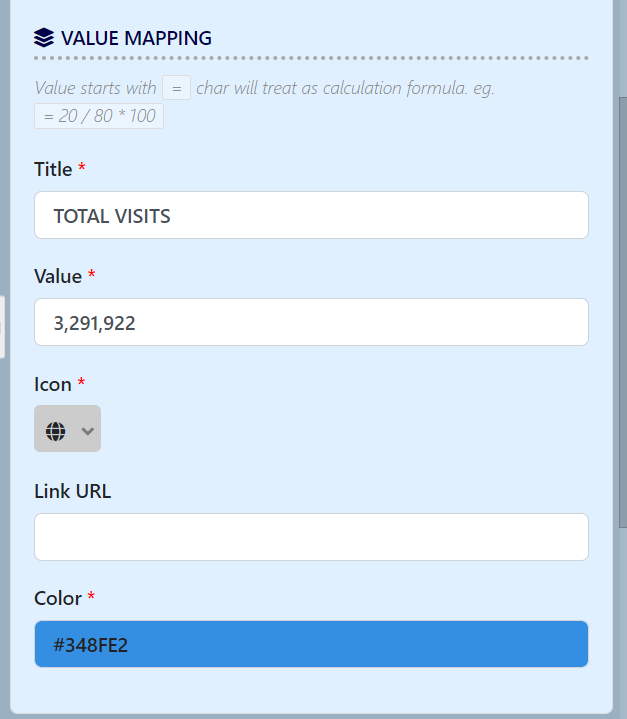Image resolution: width=627 pixels, height=719 pixels.
Task: Click the Color field label
Action: 58,598
